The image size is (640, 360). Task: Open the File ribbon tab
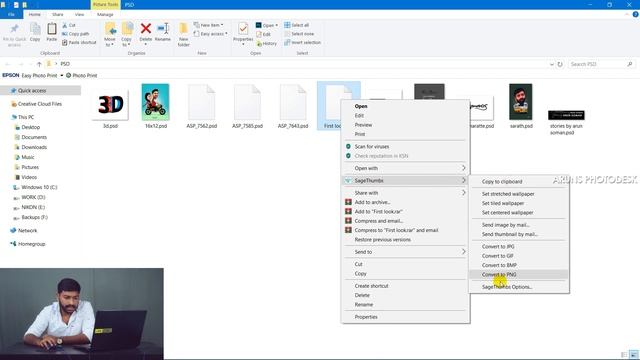point(11,14)
